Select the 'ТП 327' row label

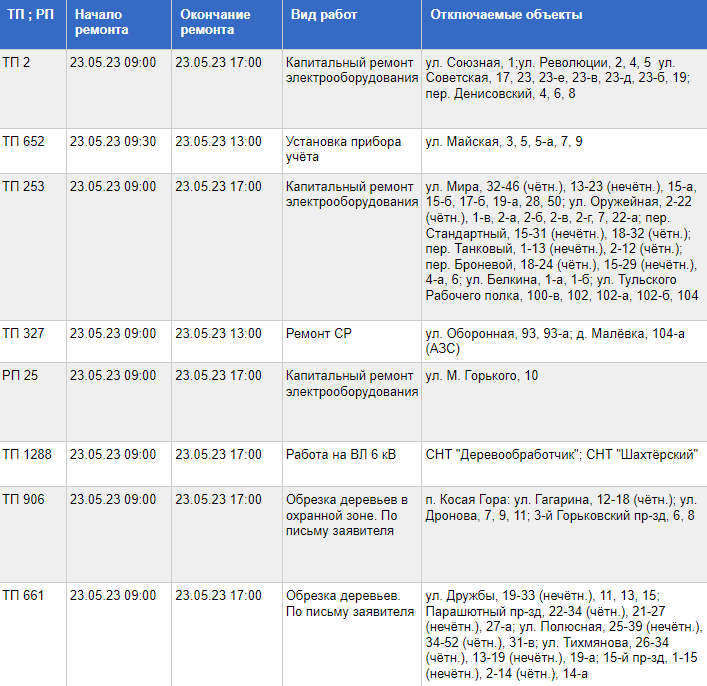point(24,333)
